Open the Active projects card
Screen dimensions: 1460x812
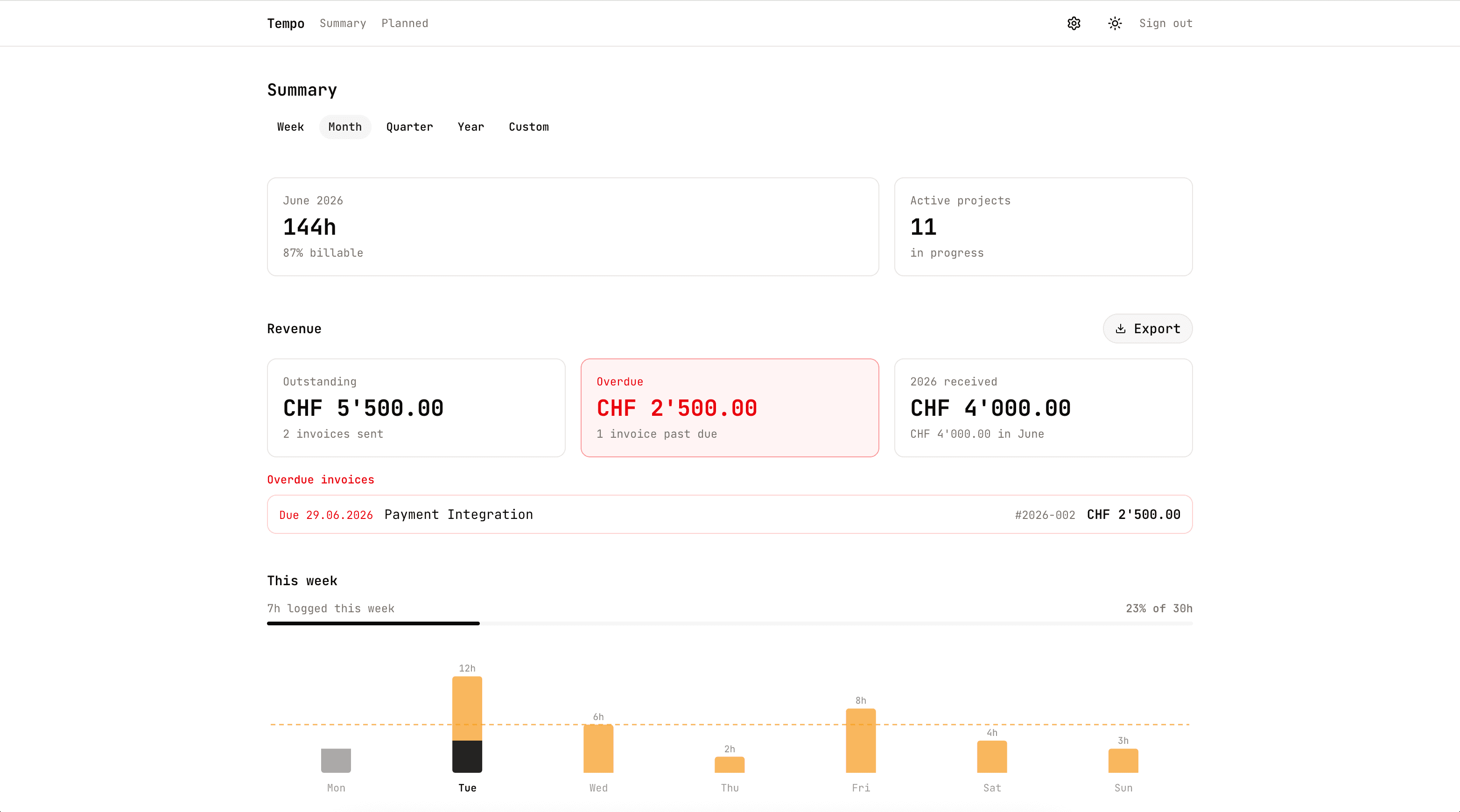coord(1044,227)
